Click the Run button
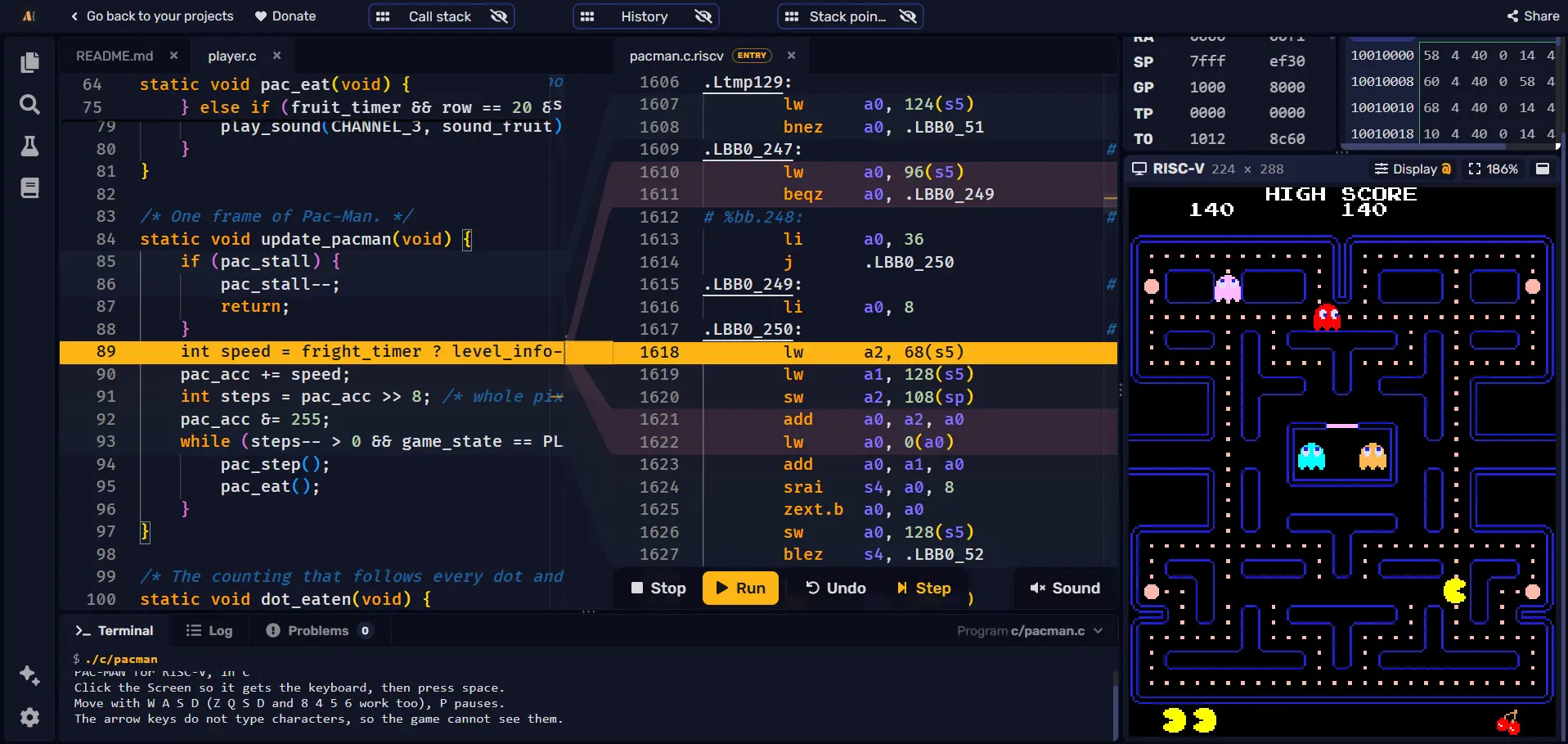 click(x=740, y=588)
